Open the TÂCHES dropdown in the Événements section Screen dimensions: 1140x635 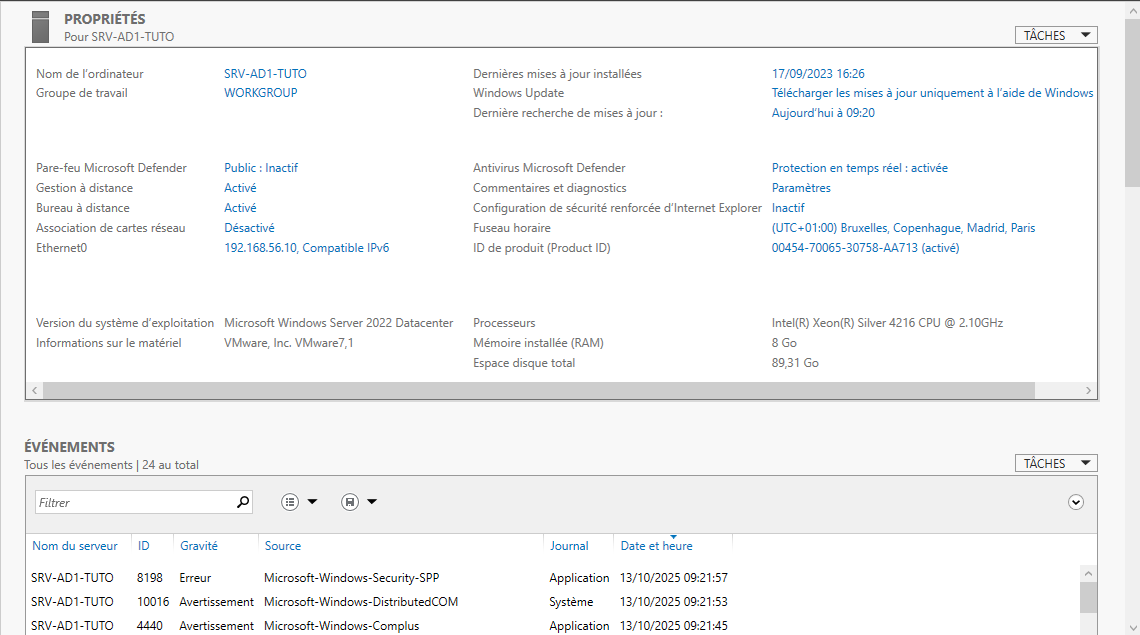pos(1056,463)
